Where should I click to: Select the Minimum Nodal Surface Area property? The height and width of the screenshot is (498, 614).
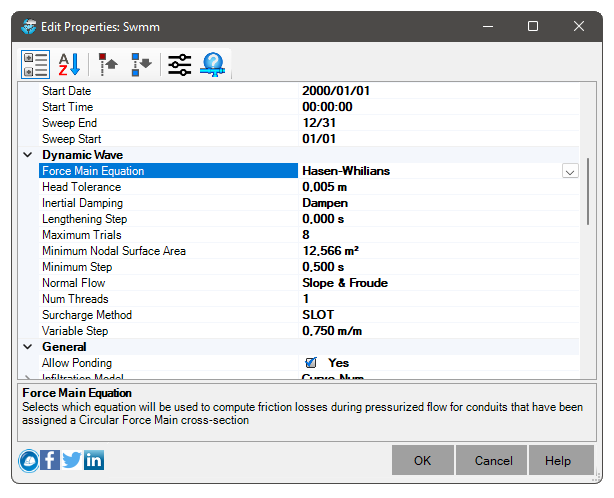pyautogui.click(x=114, y=251)
